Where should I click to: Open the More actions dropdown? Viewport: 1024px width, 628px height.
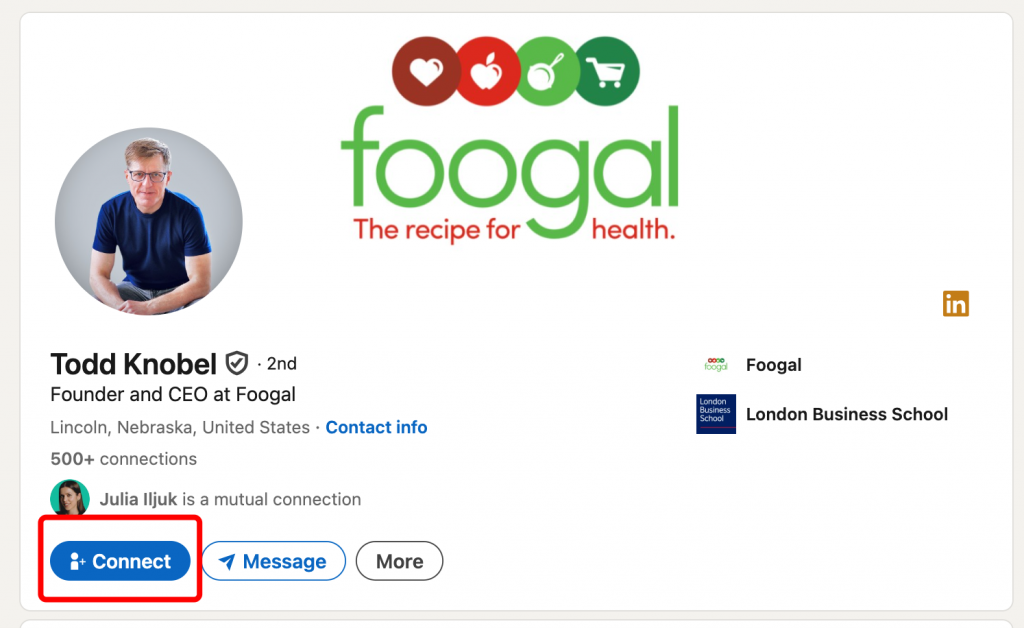[x=399, y=562]
